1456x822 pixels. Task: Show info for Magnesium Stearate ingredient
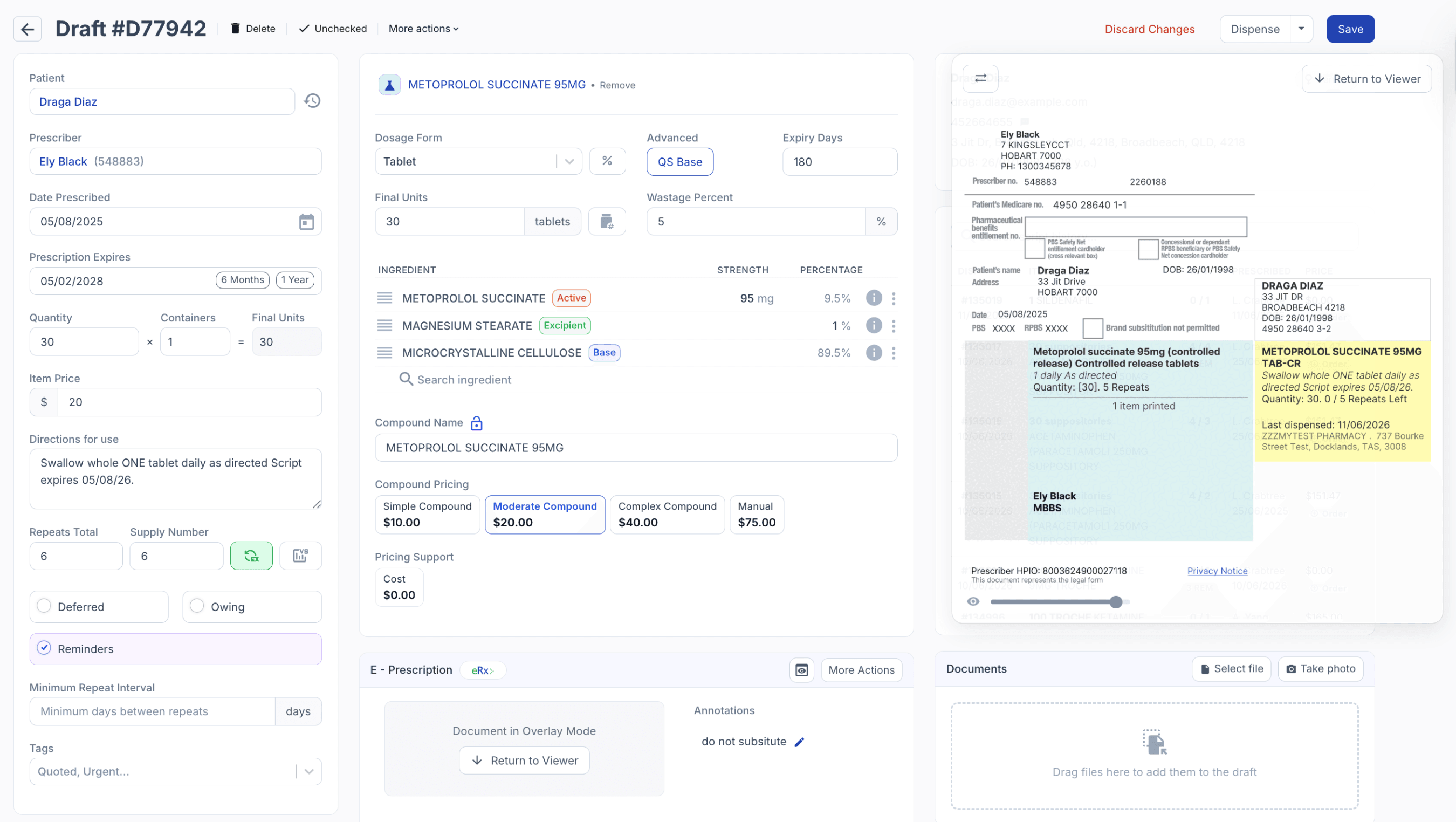click(874, 325)
